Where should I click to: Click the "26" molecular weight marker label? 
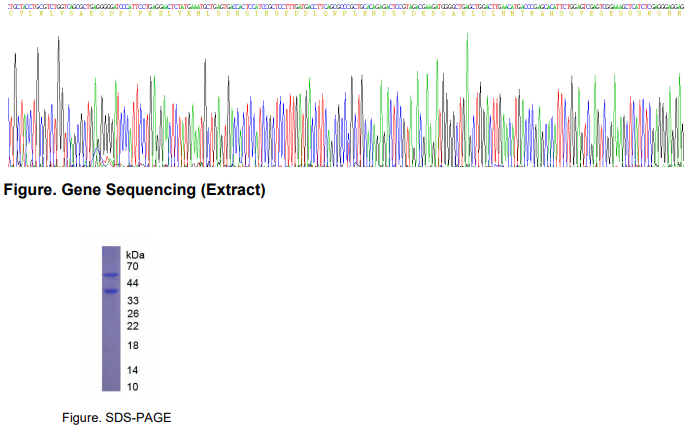133,313
